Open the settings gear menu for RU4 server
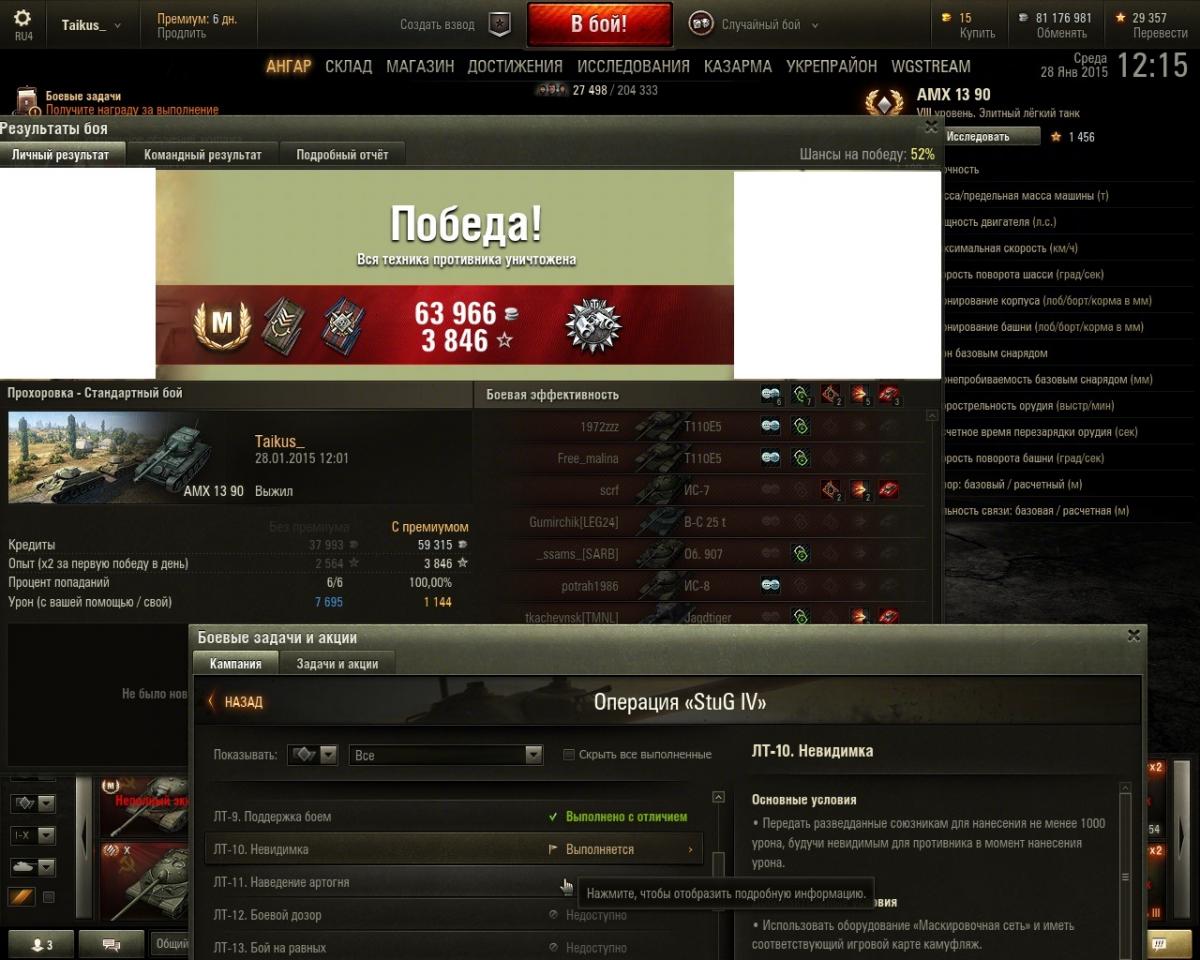 coord(22,19)
